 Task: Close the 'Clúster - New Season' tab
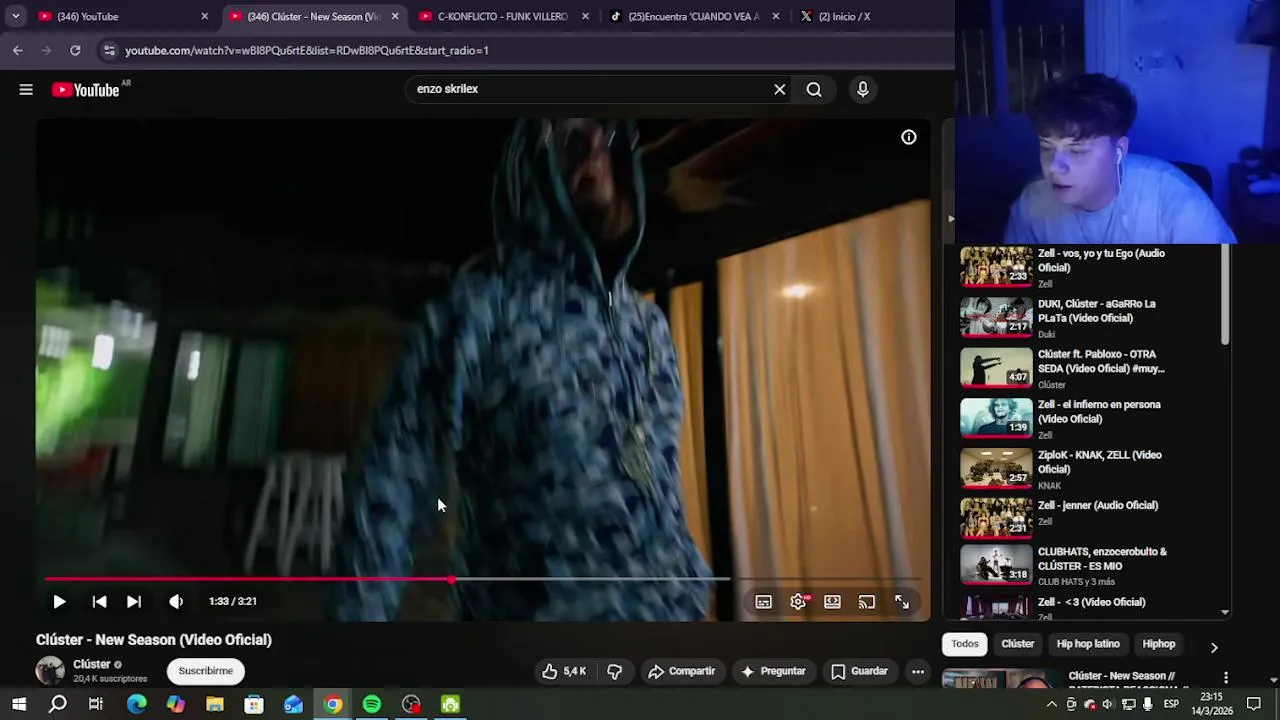(x=395, y=16)
